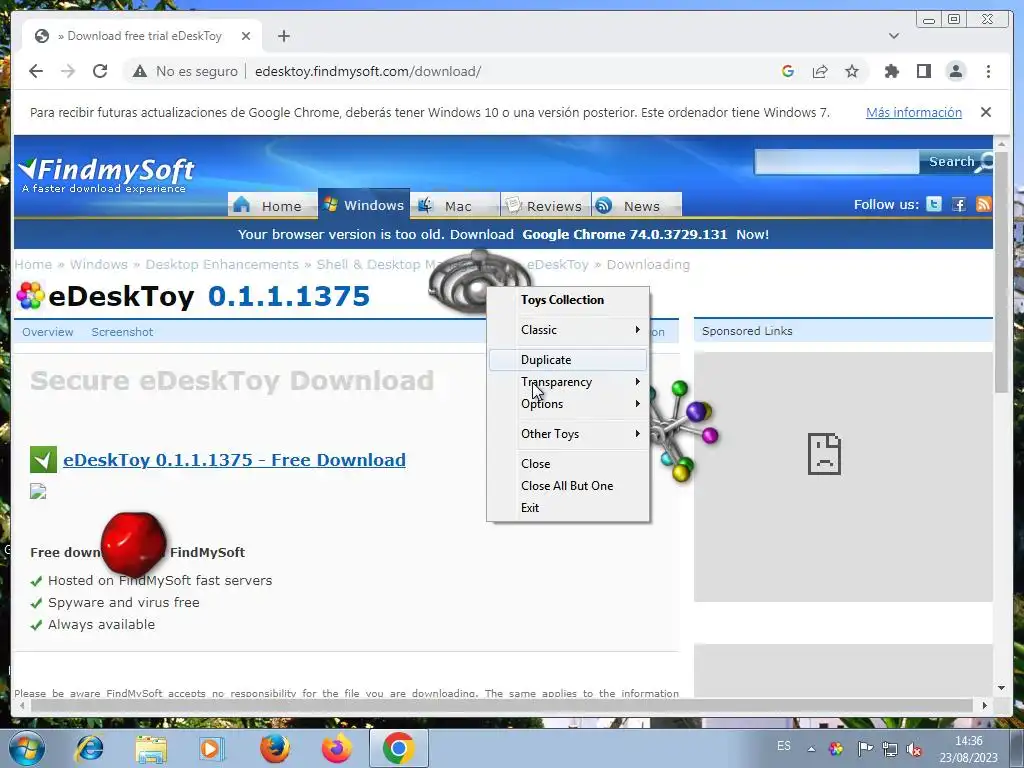Screen dimensions: 1024x768
Task: Close the eDeskToy download tab
Action: [x=246, y=36]
